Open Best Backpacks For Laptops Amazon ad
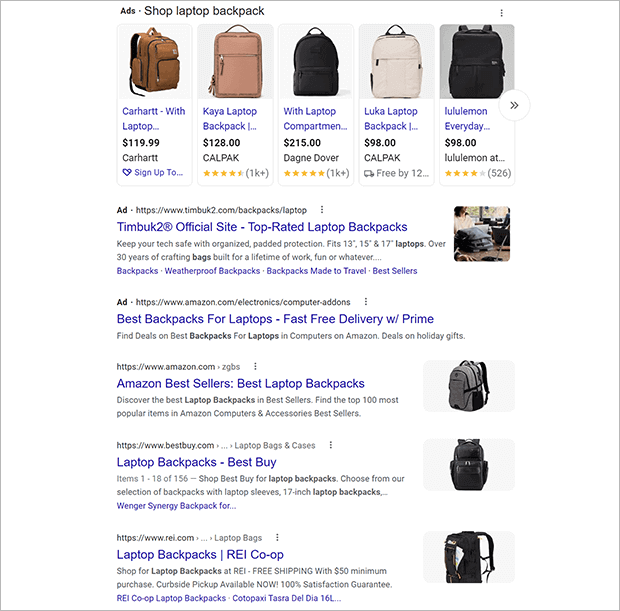The height and width of the screenshot is (611, 620). click(275, 319)
